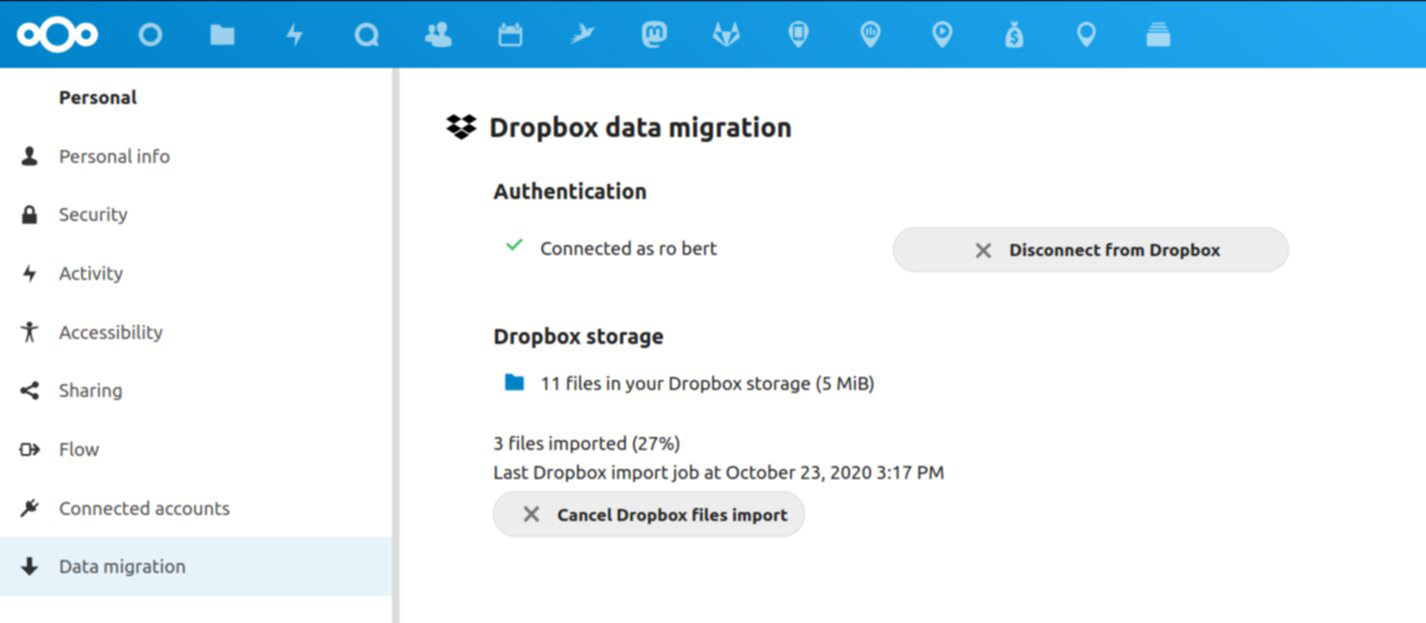Click '3 files imported (27%)' text
The height and width of the screenshot is (623, 1426).
587,443
